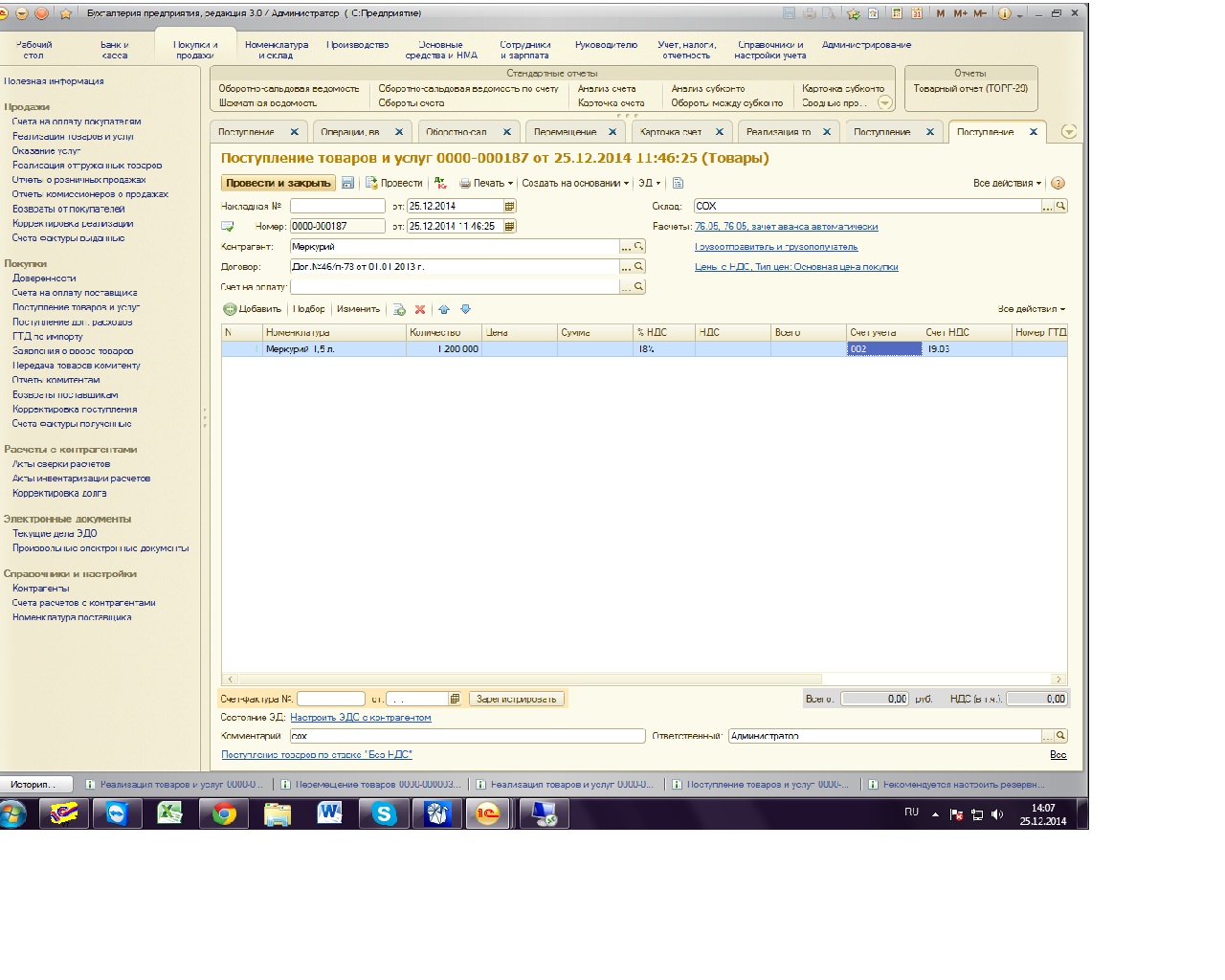This screenshot has width=1225, height=980.
Task: Click the Накладная № input field
Action: 338,206
